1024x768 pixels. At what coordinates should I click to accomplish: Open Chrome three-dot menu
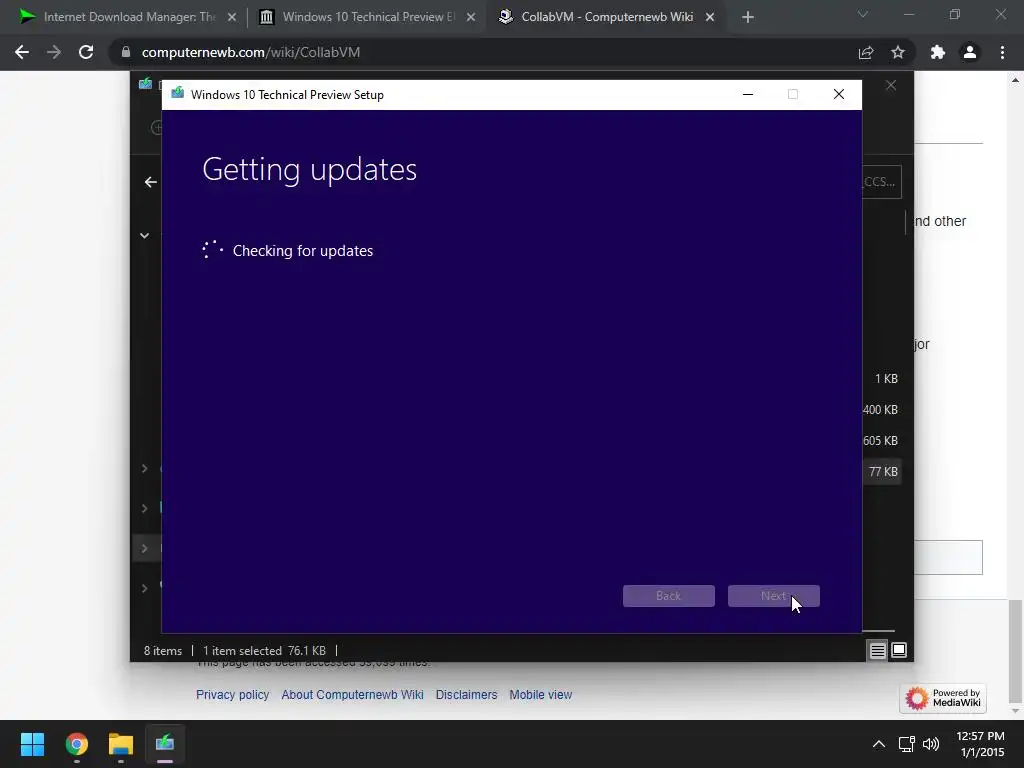[1002, 52]
